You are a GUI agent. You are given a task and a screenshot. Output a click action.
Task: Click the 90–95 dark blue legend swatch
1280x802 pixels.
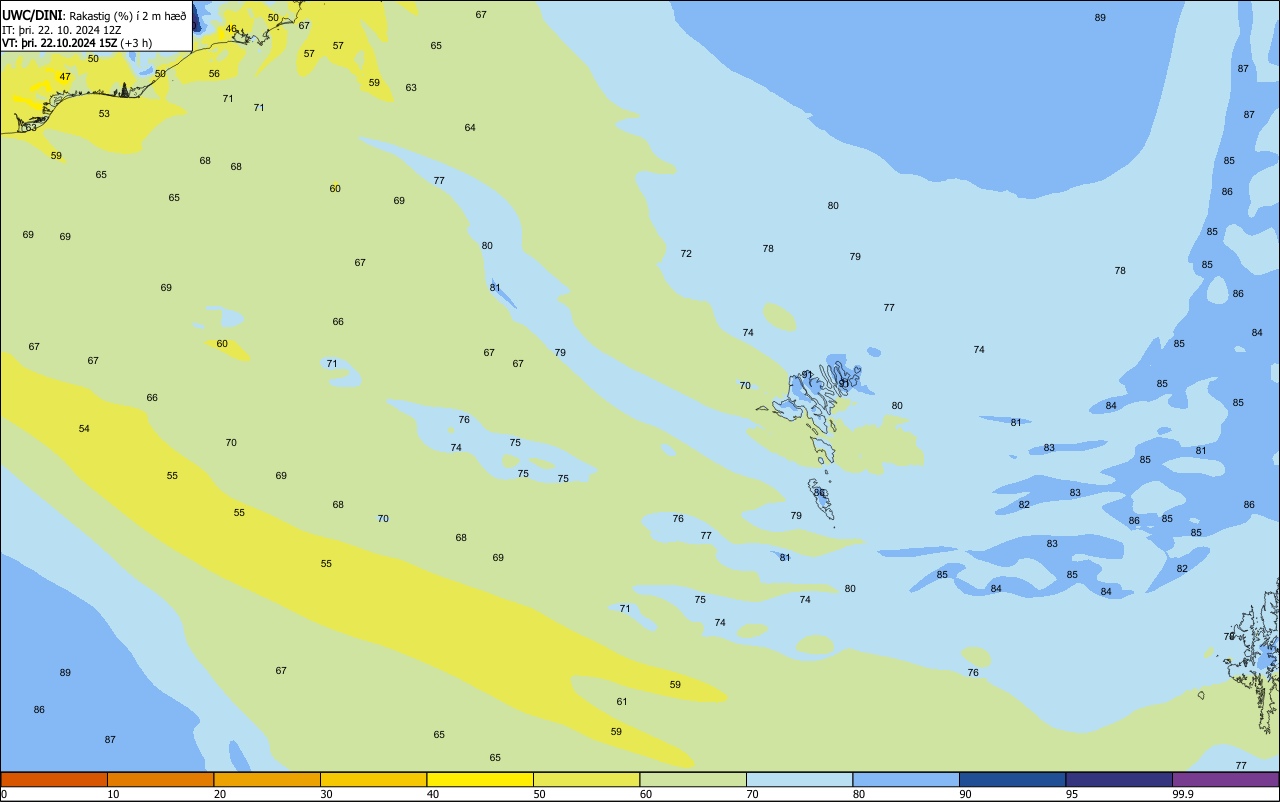point(1012,779)
